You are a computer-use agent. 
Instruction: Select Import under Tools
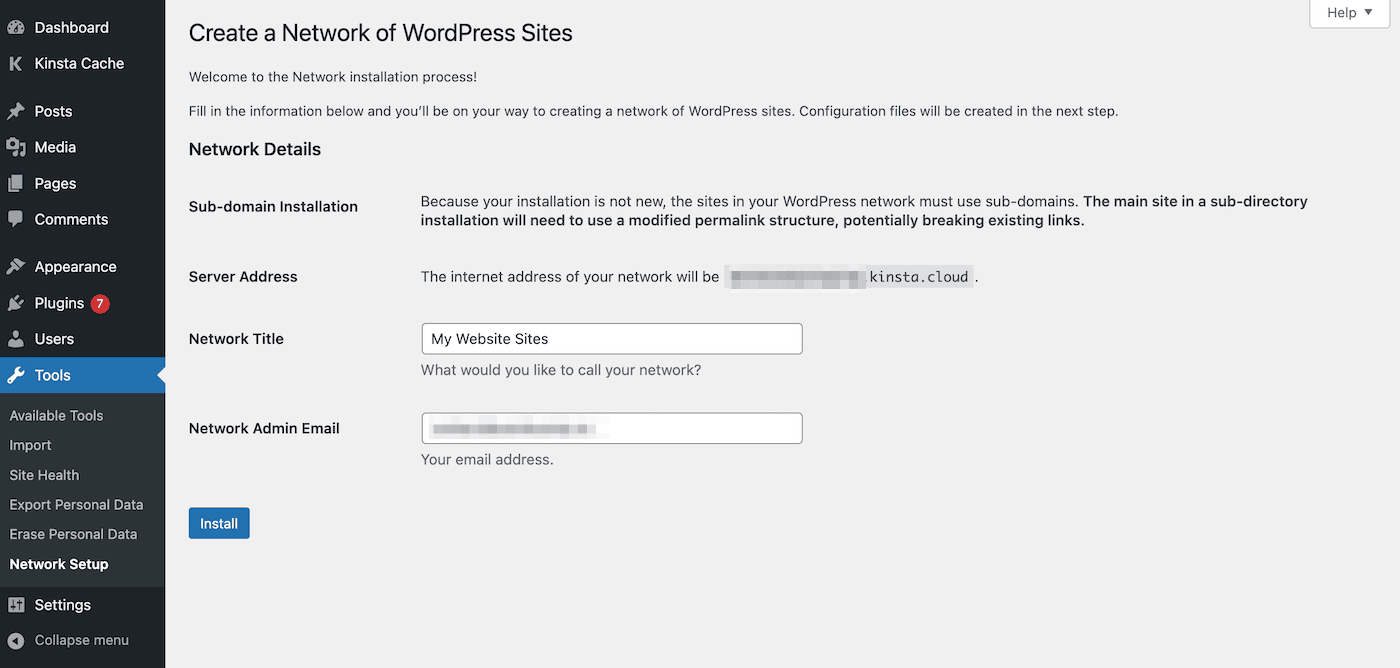[30, 445]
